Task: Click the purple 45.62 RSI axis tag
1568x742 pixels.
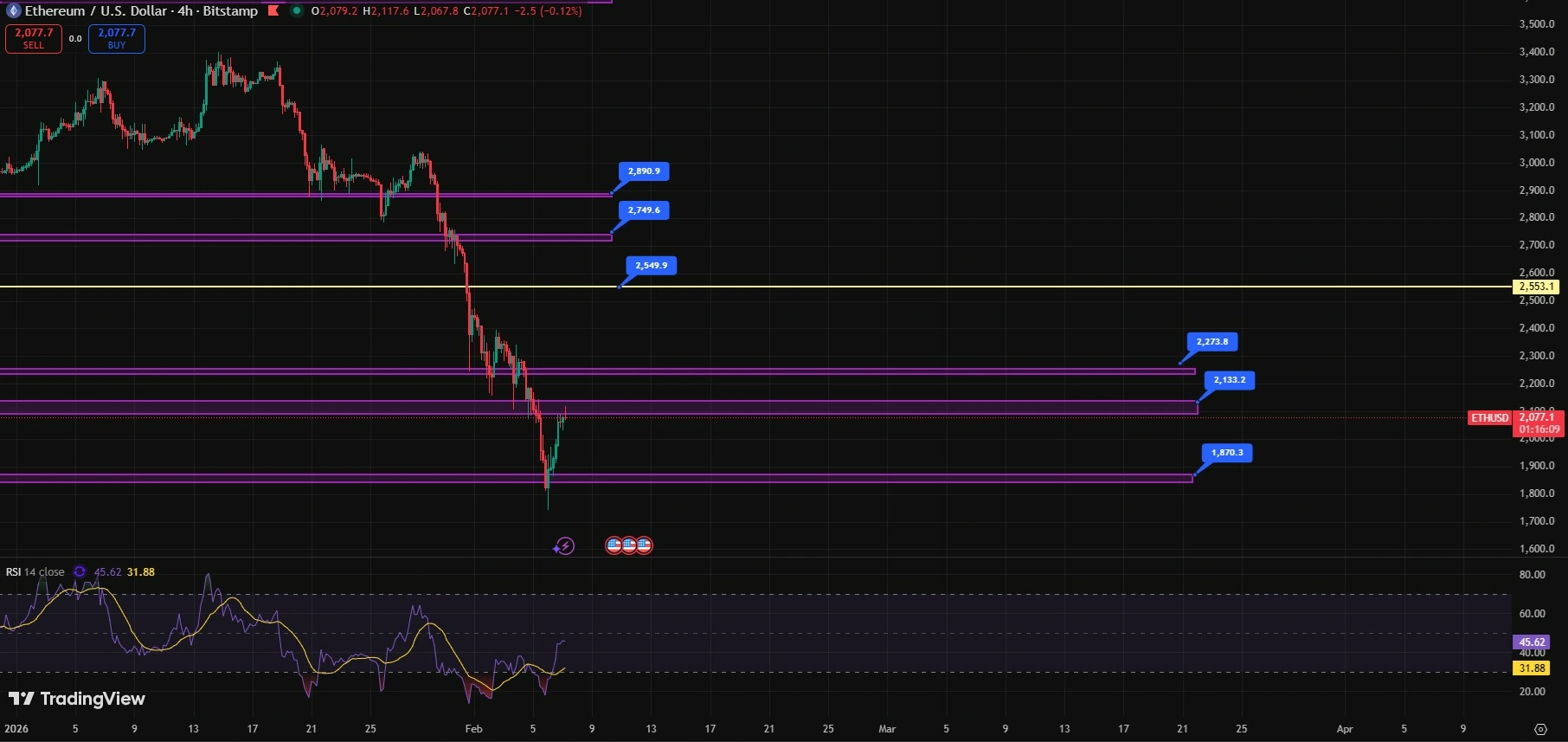Action: 1532,642
